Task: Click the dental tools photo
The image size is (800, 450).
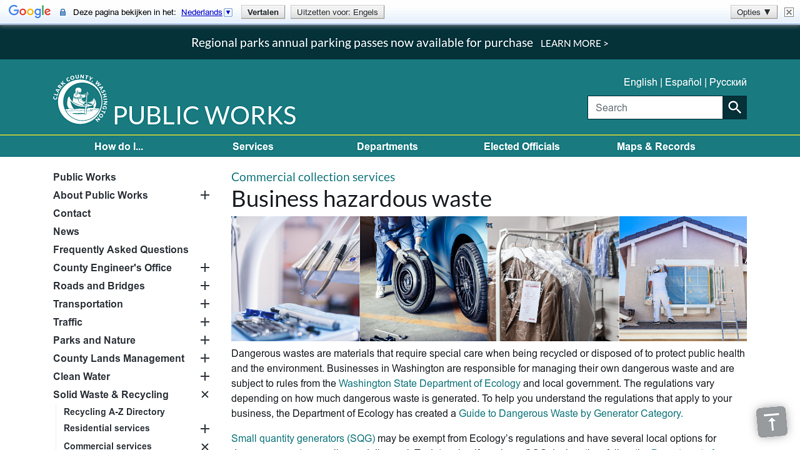Action: 295,279
